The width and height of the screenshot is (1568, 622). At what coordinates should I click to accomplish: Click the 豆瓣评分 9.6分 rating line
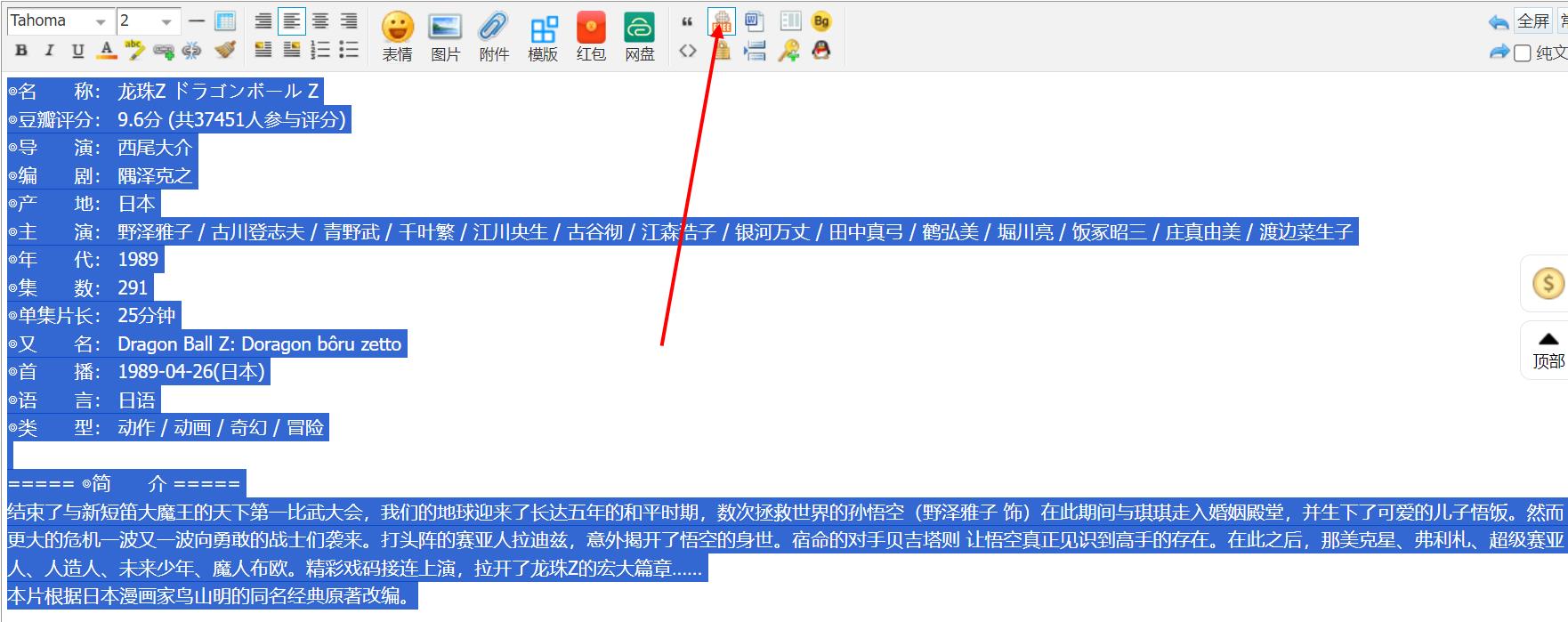pos(179,119)
